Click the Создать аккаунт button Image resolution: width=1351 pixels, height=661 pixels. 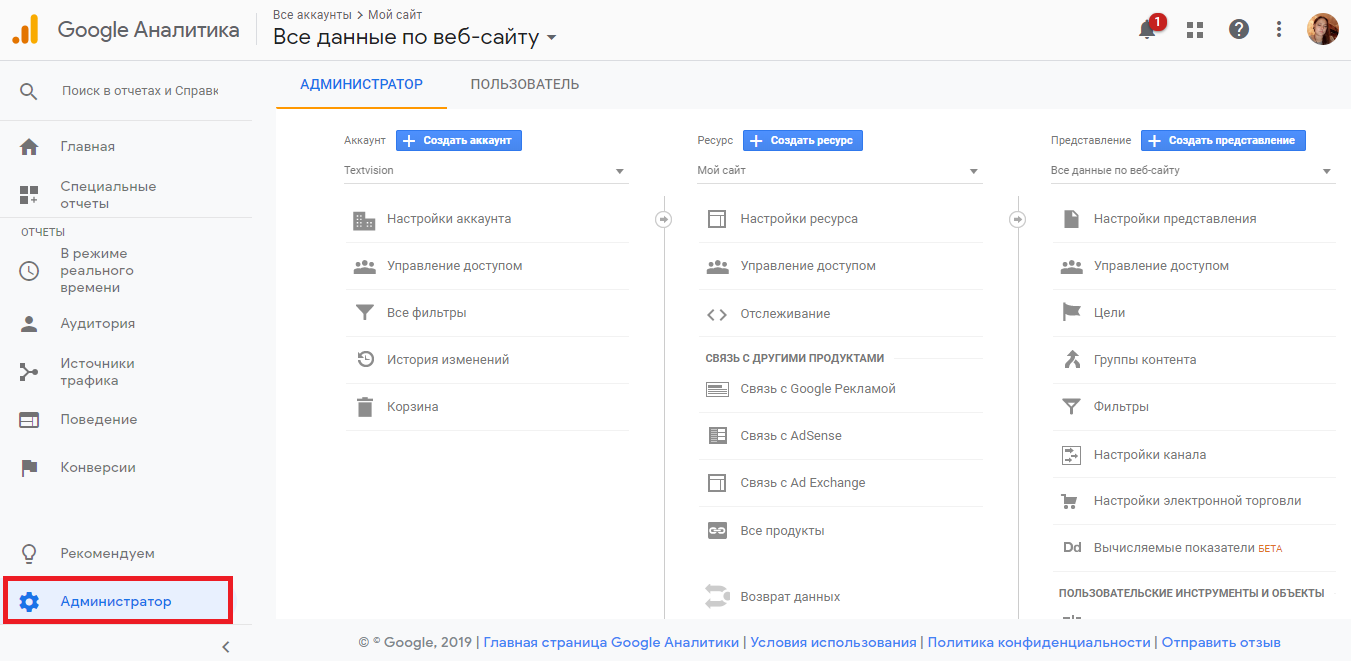(459, 141)
